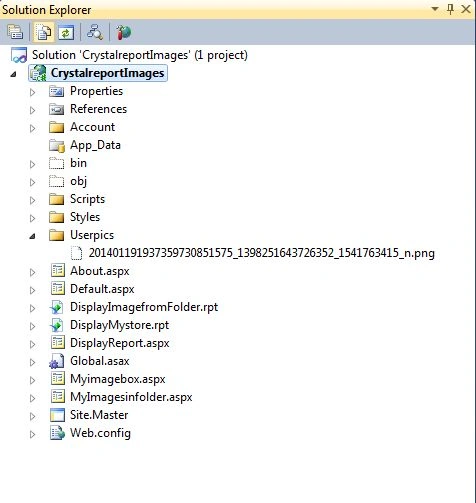This screenshot has width=476, height=503.
Task: Expand the Default.aspx node
Action: click(x=32, y=290)
